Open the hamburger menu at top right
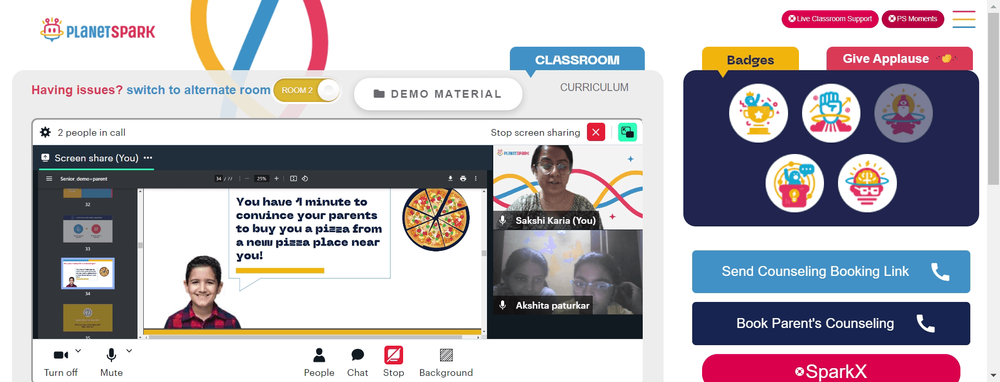1000x382 pixels. coord(964,19)
